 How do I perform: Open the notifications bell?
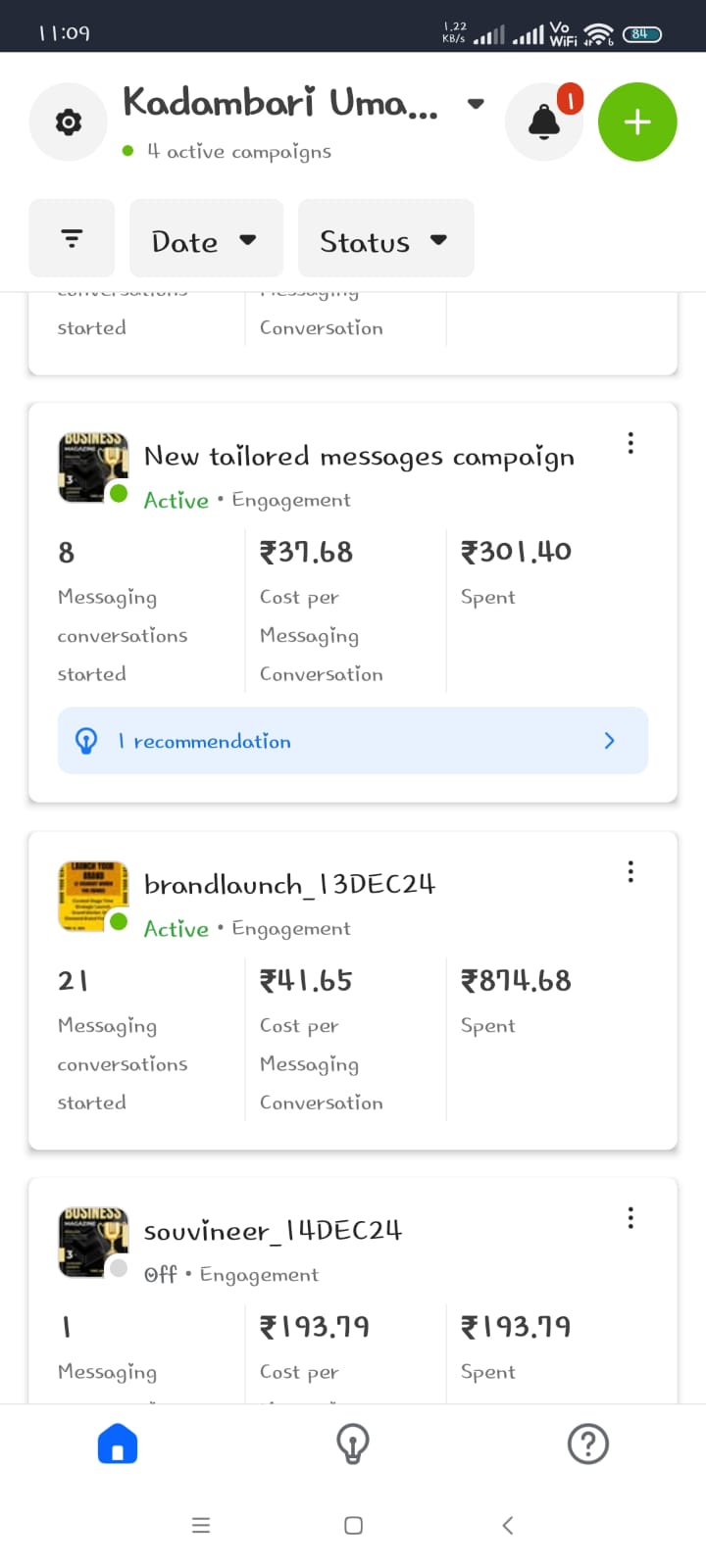point(544,122)
